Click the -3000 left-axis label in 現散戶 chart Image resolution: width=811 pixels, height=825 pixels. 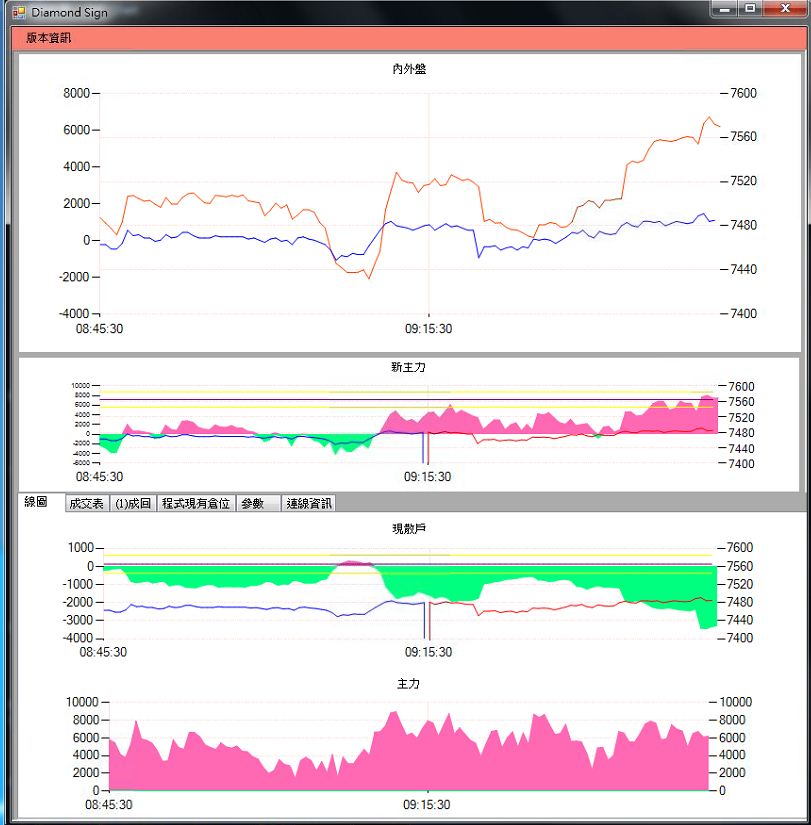click(78, 620)
